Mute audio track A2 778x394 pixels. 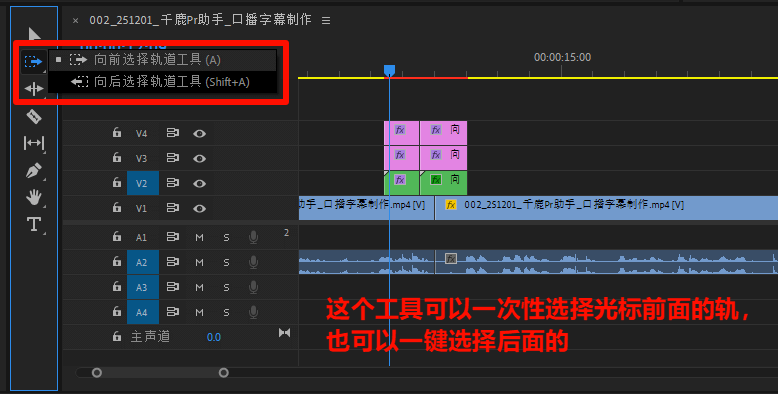tap(199, 263)
